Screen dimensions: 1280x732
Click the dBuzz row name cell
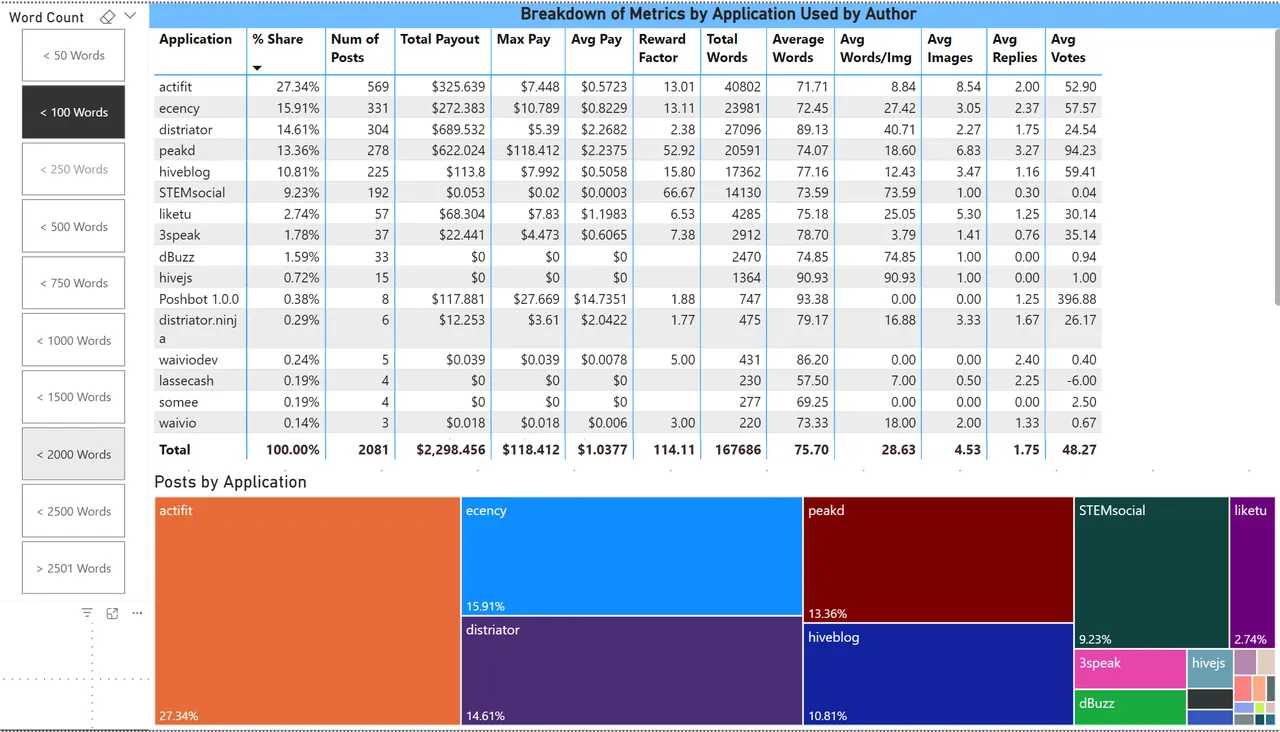pyautogui.click(x=178, y=256)
